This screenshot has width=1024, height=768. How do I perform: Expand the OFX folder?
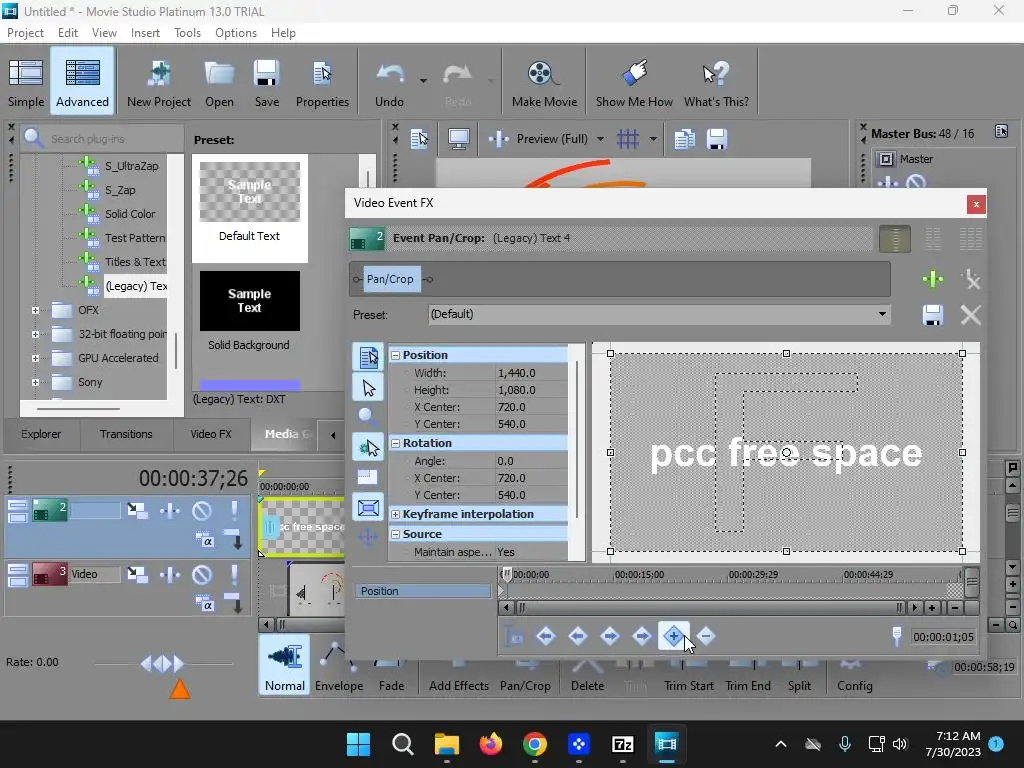coord(35,310)
